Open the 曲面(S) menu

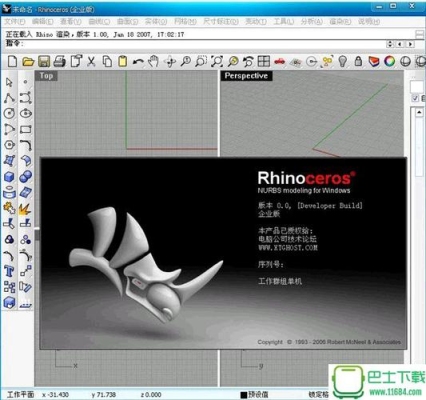127,21
